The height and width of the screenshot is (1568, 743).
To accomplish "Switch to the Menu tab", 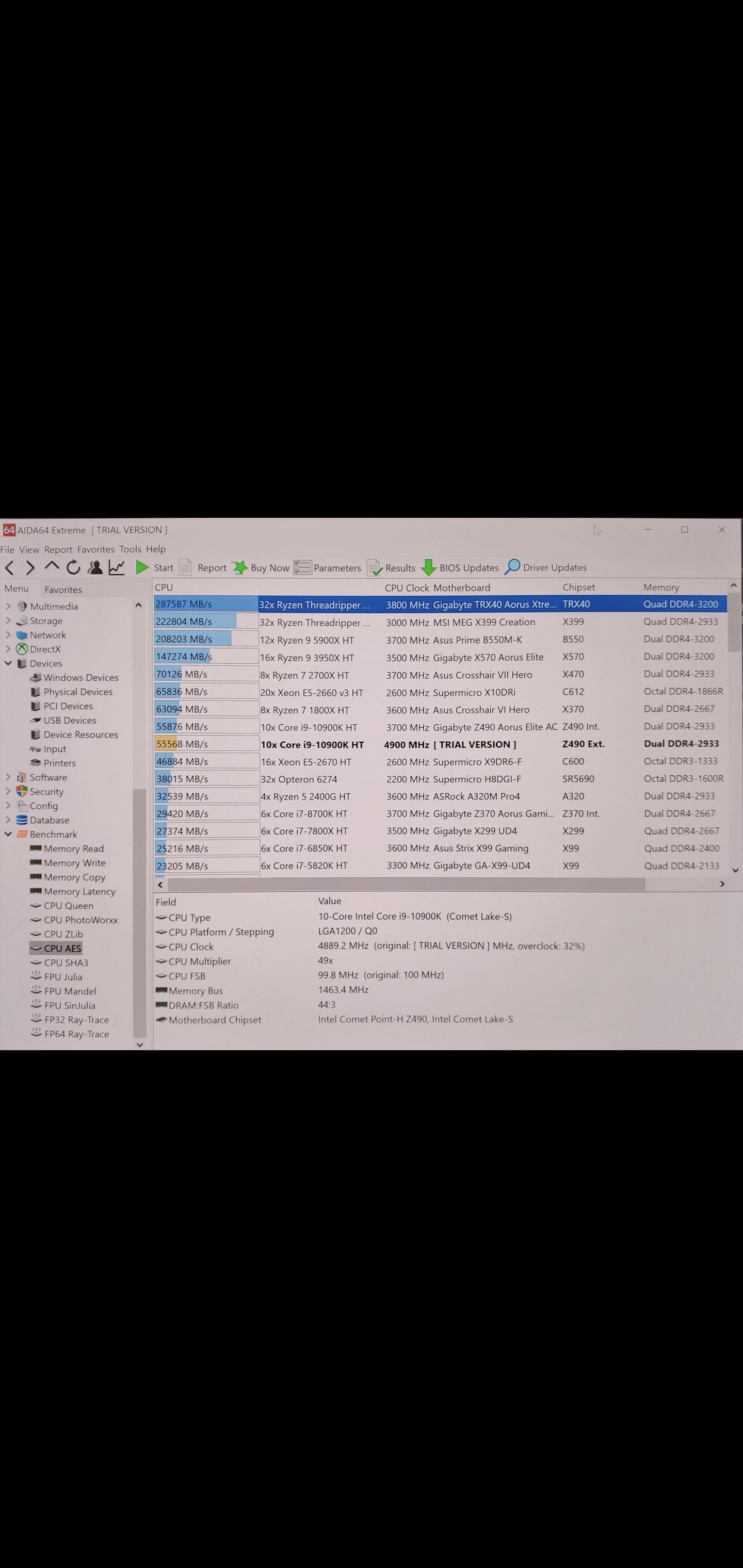I will (17, 589).
